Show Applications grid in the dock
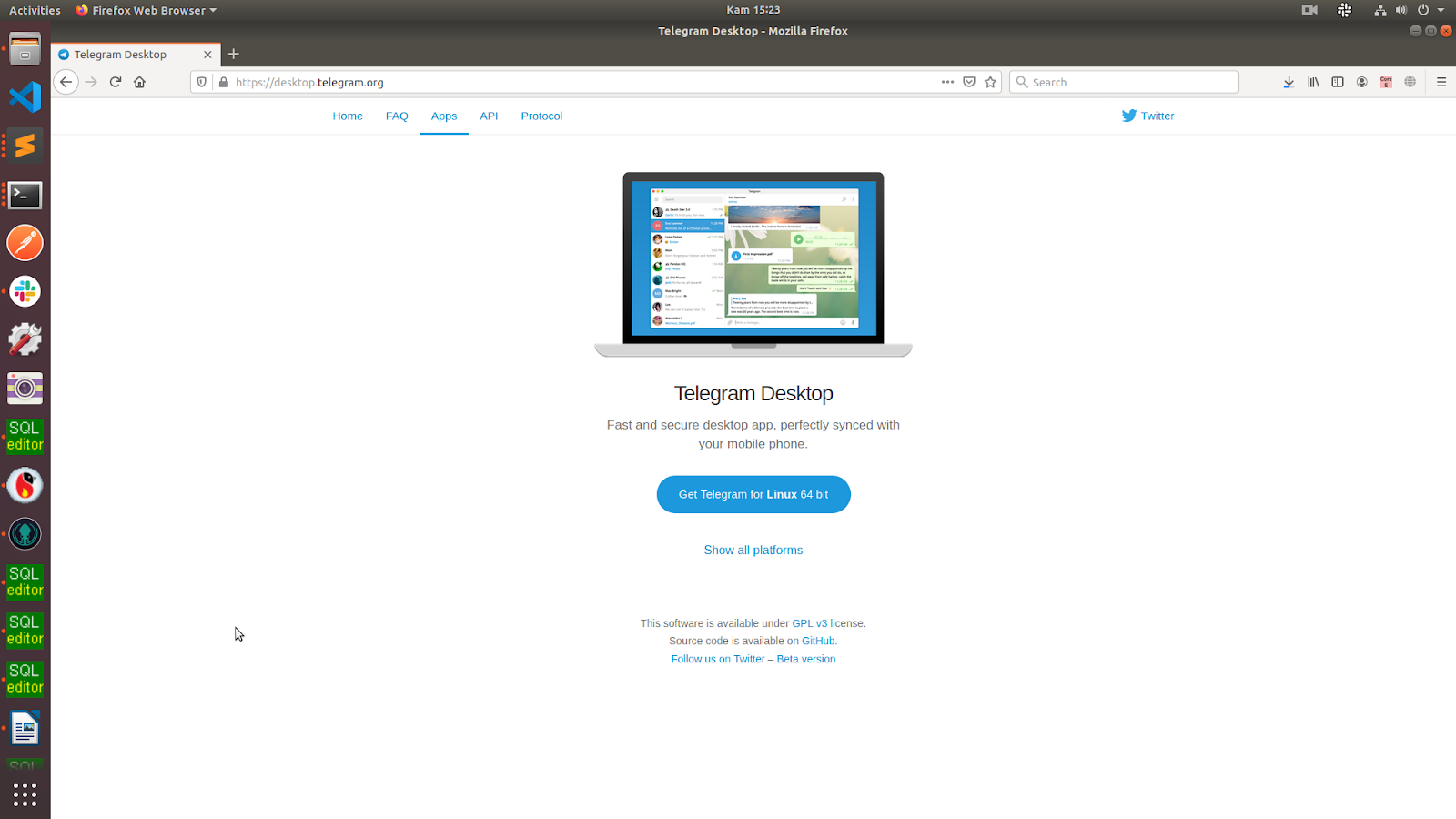Viewport: 1456px width, 819px height. coord(25,794)
